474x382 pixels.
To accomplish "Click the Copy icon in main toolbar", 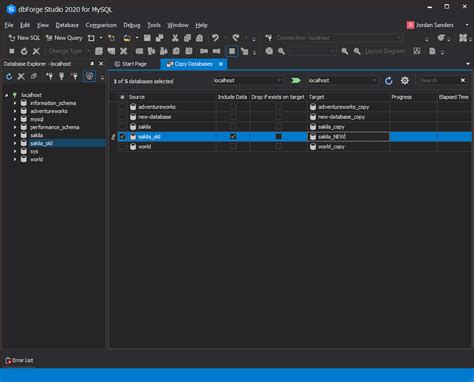I will click(x=187, y=38).
